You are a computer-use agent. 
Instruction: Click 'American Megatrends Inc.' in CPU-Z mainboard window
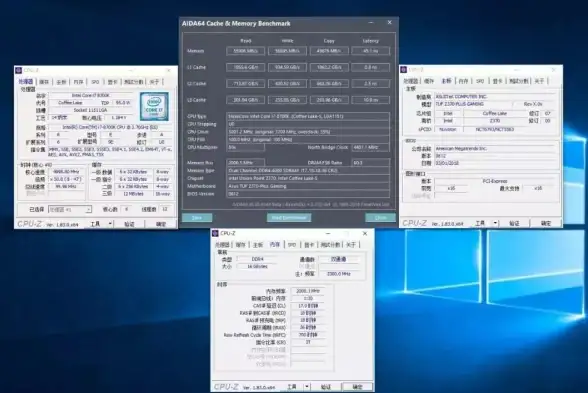click(x=461, y=148)
